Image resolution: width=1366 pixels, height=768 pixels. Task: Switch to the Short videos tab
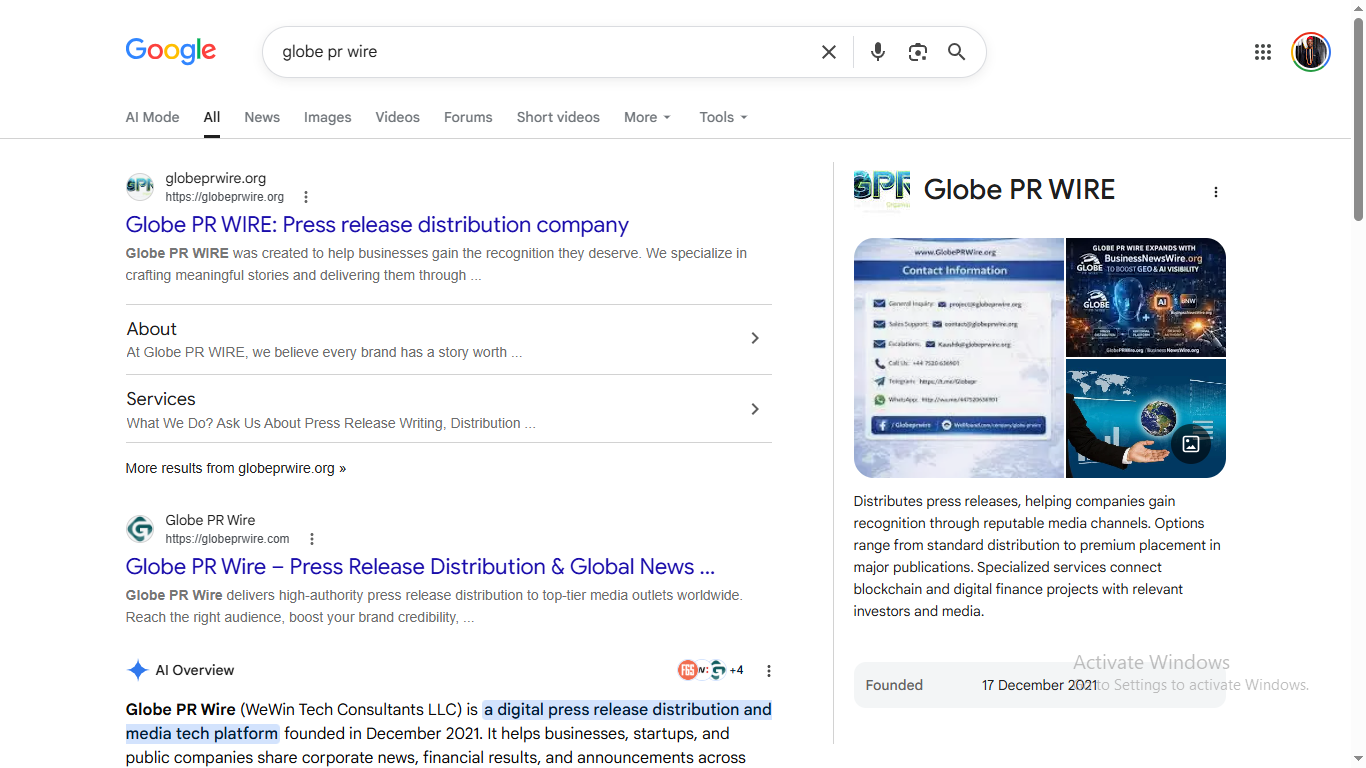[x=558, y=117]
